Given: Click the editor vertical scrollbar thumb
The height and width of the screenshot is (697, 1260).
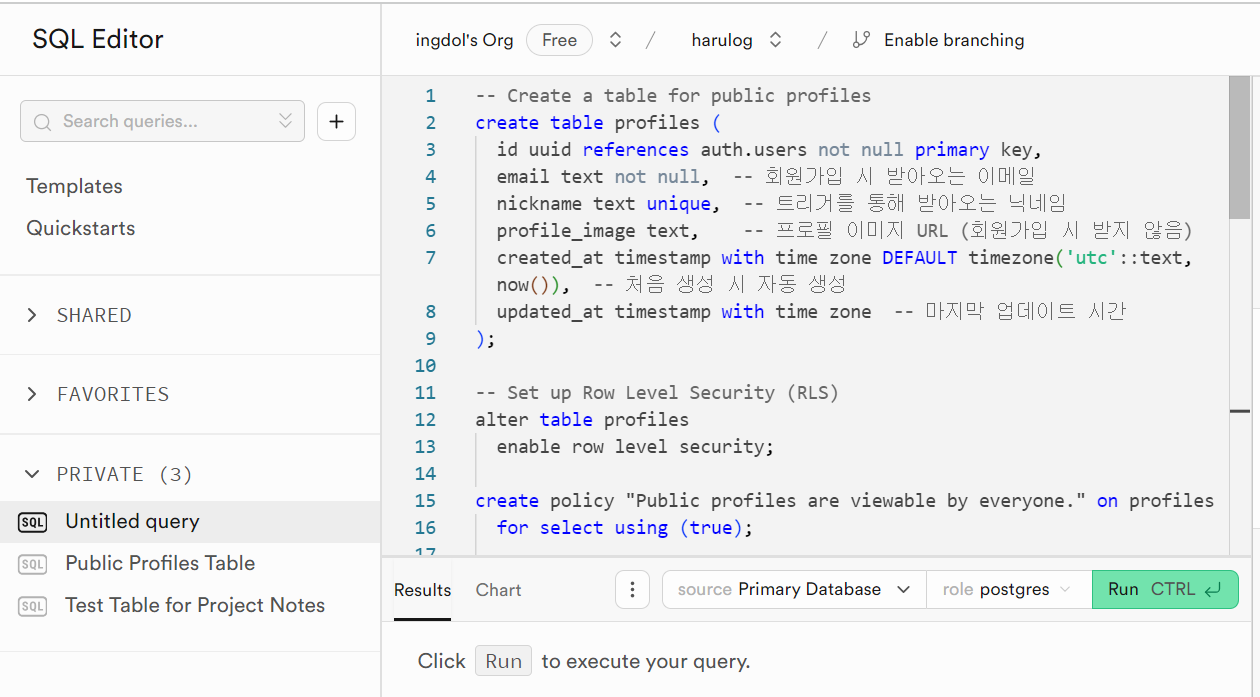Looking at the screenshot, I should [x=1239, y=146].
